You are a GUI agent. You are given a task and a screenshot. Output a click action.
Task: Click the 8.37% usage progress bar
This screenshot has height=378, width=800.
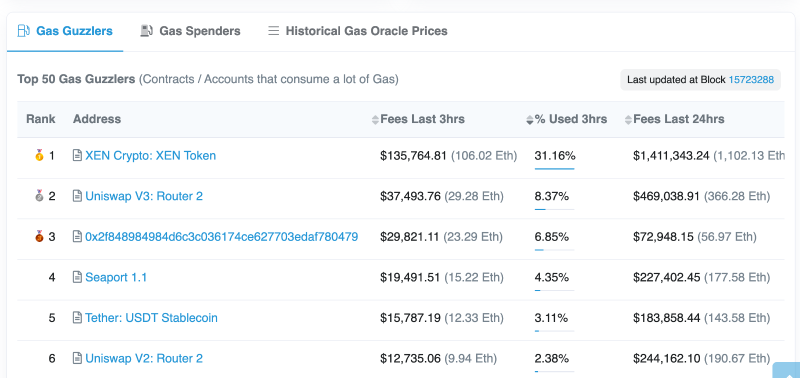(554, 209)
